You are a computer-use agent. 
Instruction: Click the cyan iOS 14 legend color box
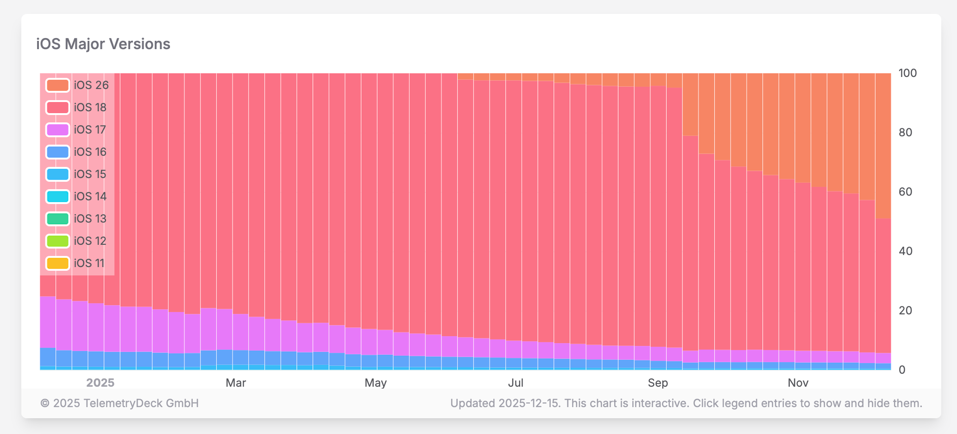pyautogui.click(x=57, y=197)
